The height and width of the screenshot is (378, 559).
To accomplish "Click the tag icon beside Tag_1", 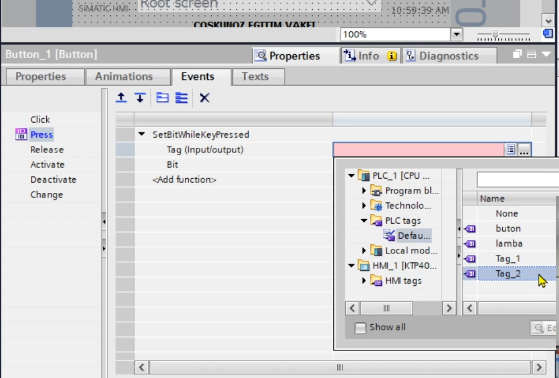I will [x=470, y=259].
